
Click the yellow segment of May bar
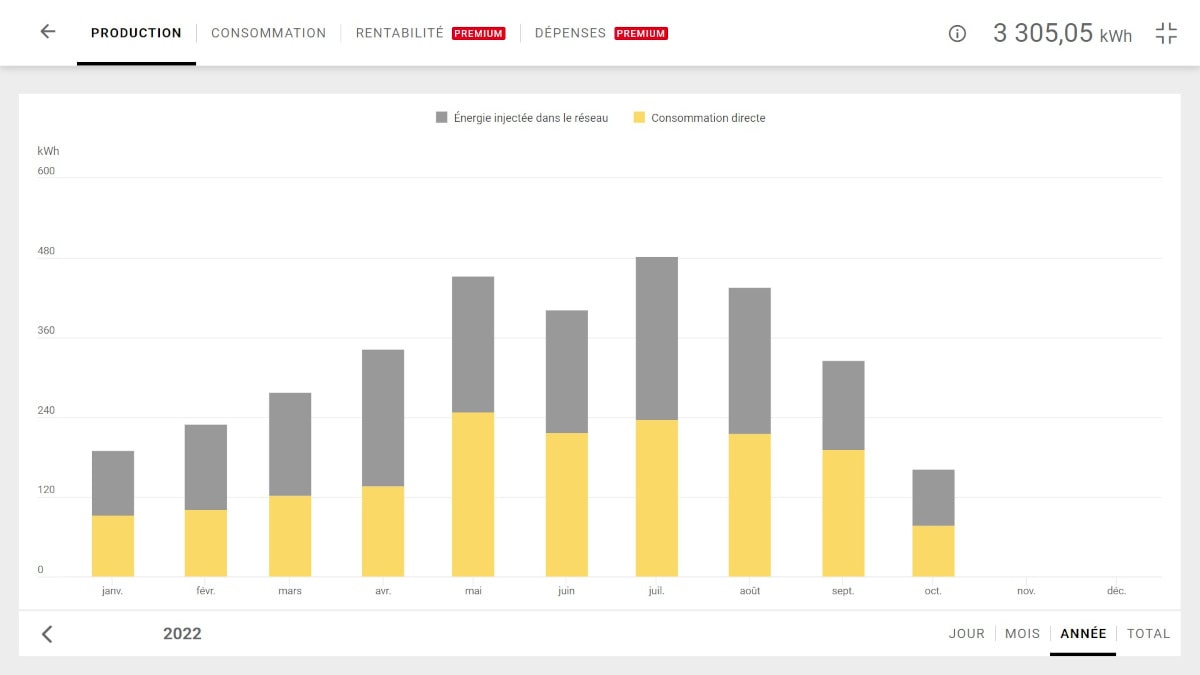(473, 494)
